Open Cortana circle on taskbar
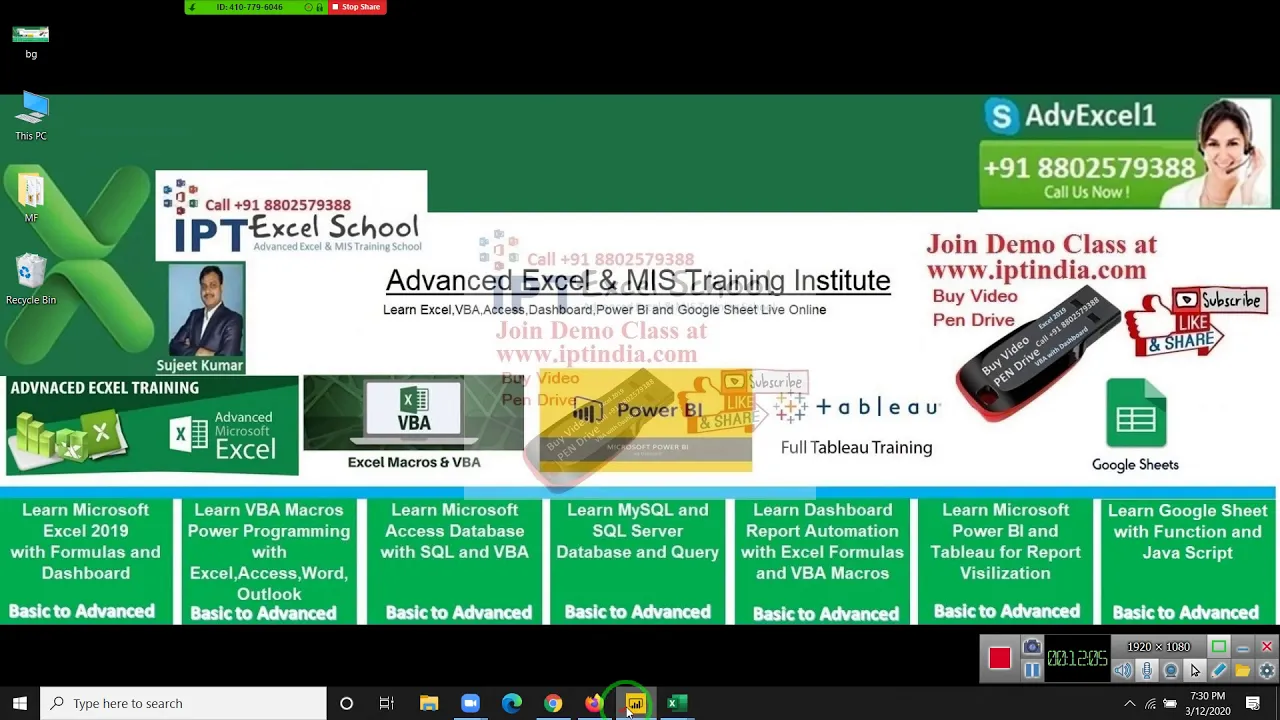The height and width of the screenshot is (720, 1280). (x=346, y=703)
